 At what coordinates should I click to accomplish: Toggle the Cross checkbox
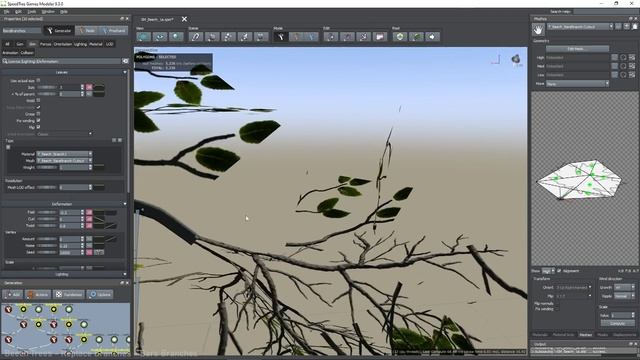tap(38, 114)
